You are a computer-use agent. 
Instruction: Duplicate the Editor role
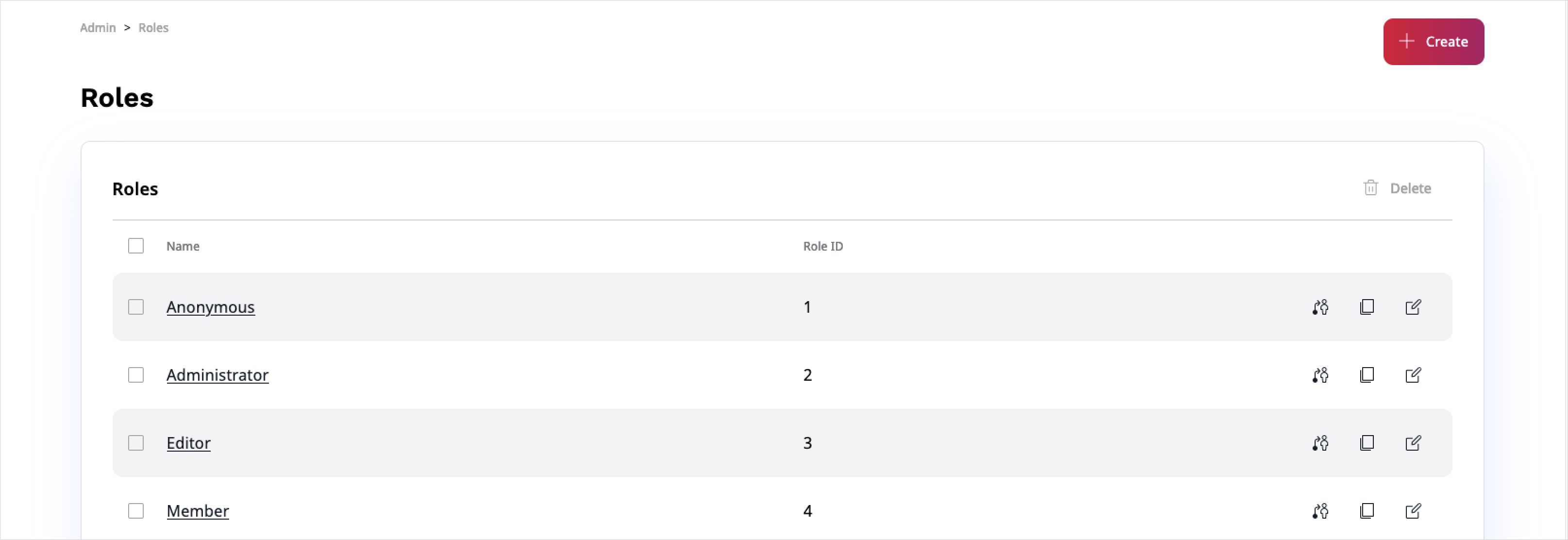pyautogui.click(x=1367, y=443)
